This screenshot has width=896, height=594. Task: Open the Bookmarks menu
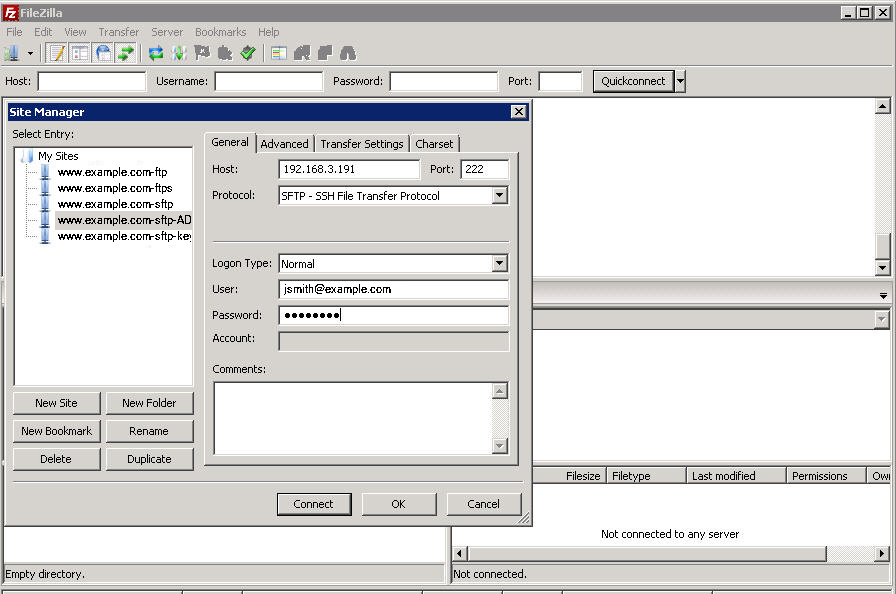pyautogui.click(x=221, y=32)
